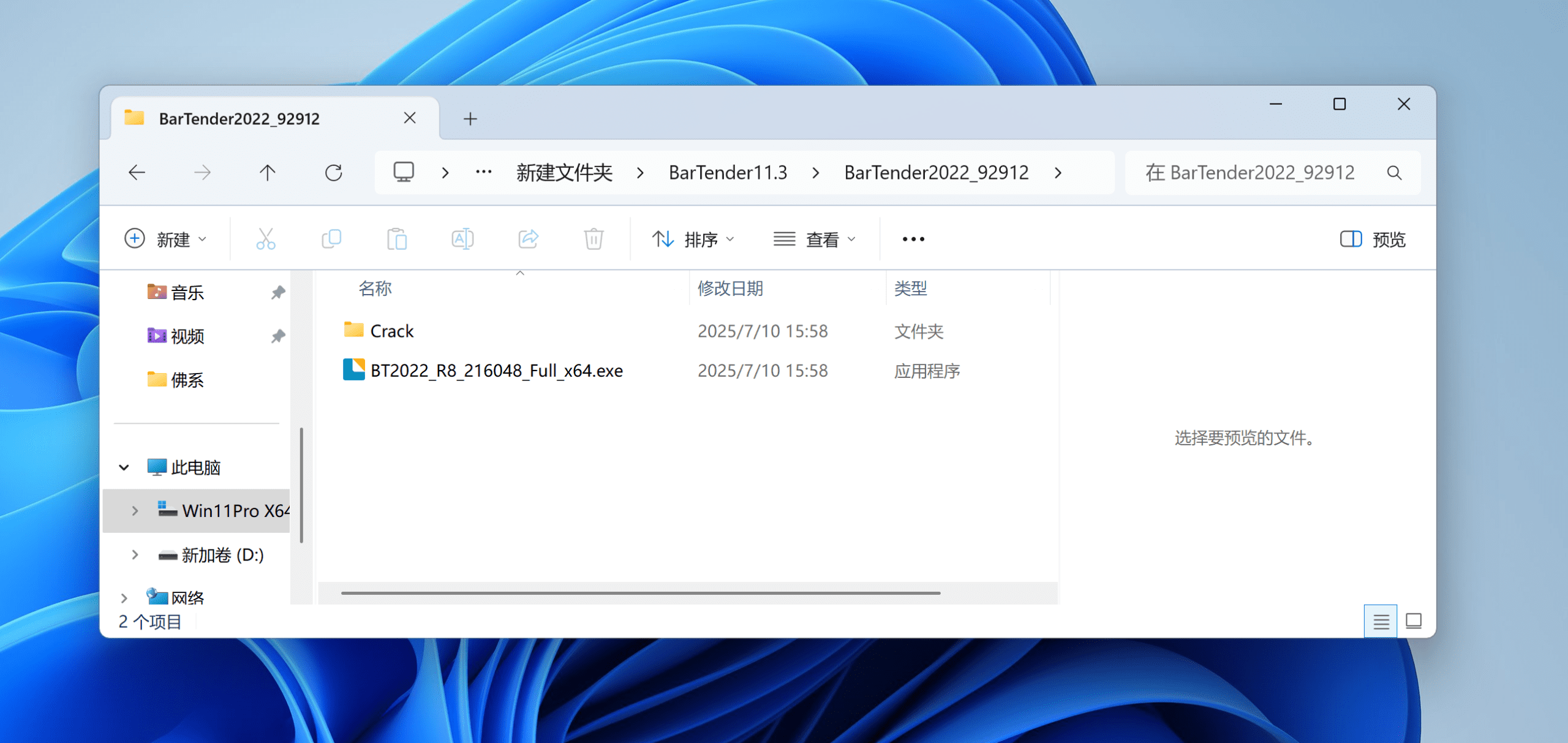Click the Share icon in toolbar
The width and height of the screenshot is (1568, 743).
[x=528, y=239]
